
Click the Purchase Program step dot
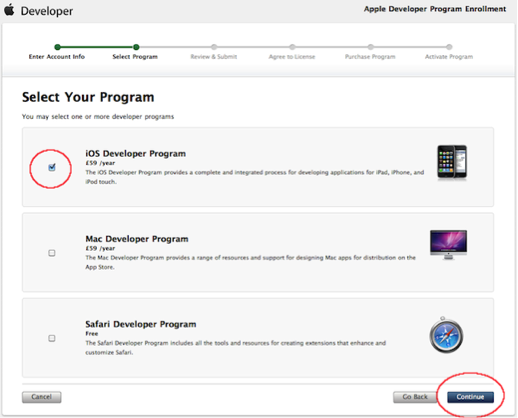(371, 47)
